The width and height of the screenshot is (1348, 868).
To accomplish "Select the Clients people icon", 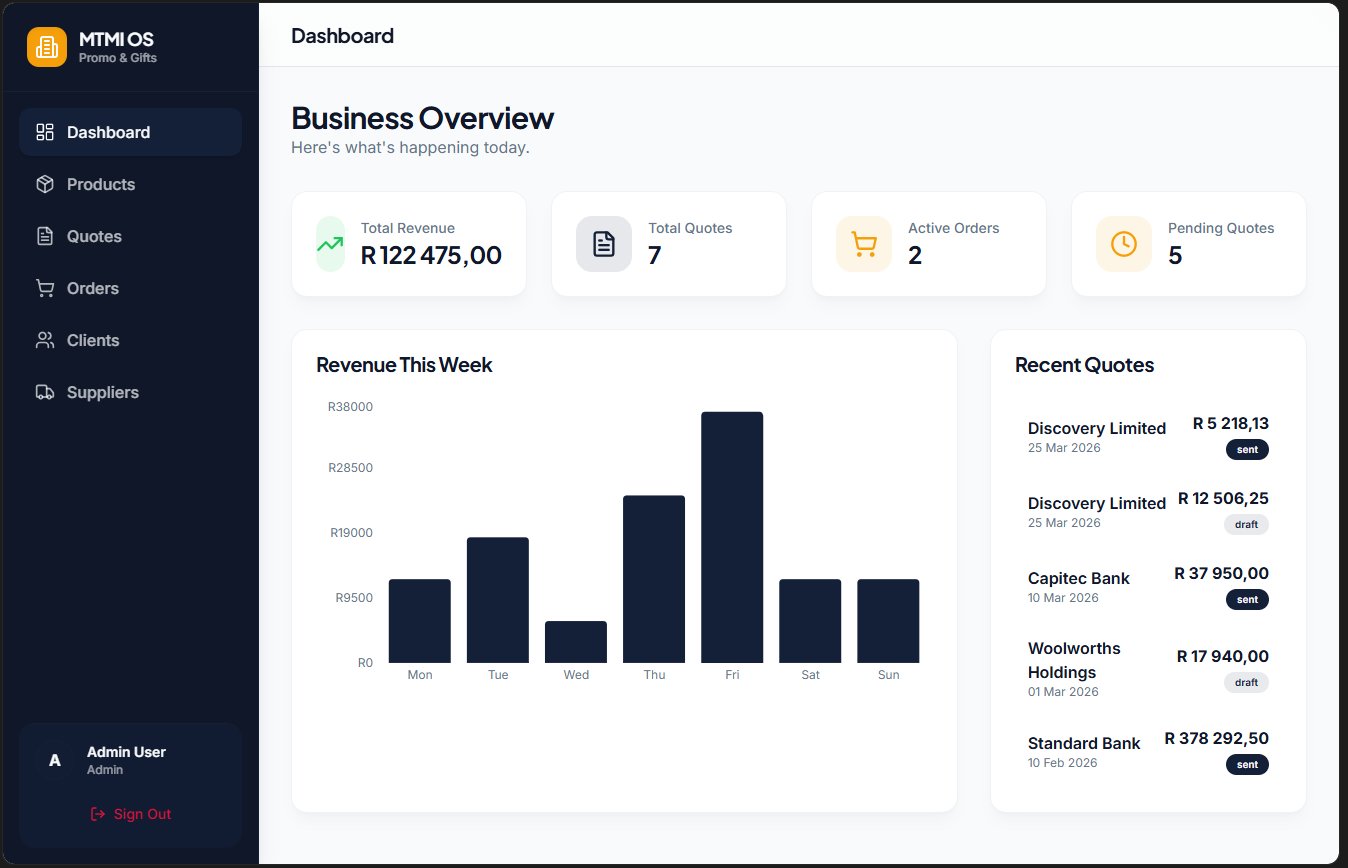I will (44, 340).
